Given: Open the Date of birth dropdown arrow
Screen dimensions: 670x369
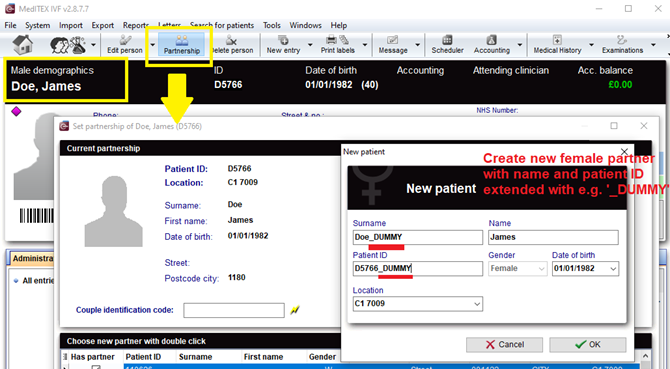Looking at the screenshot, I should [x=613, y=269].
